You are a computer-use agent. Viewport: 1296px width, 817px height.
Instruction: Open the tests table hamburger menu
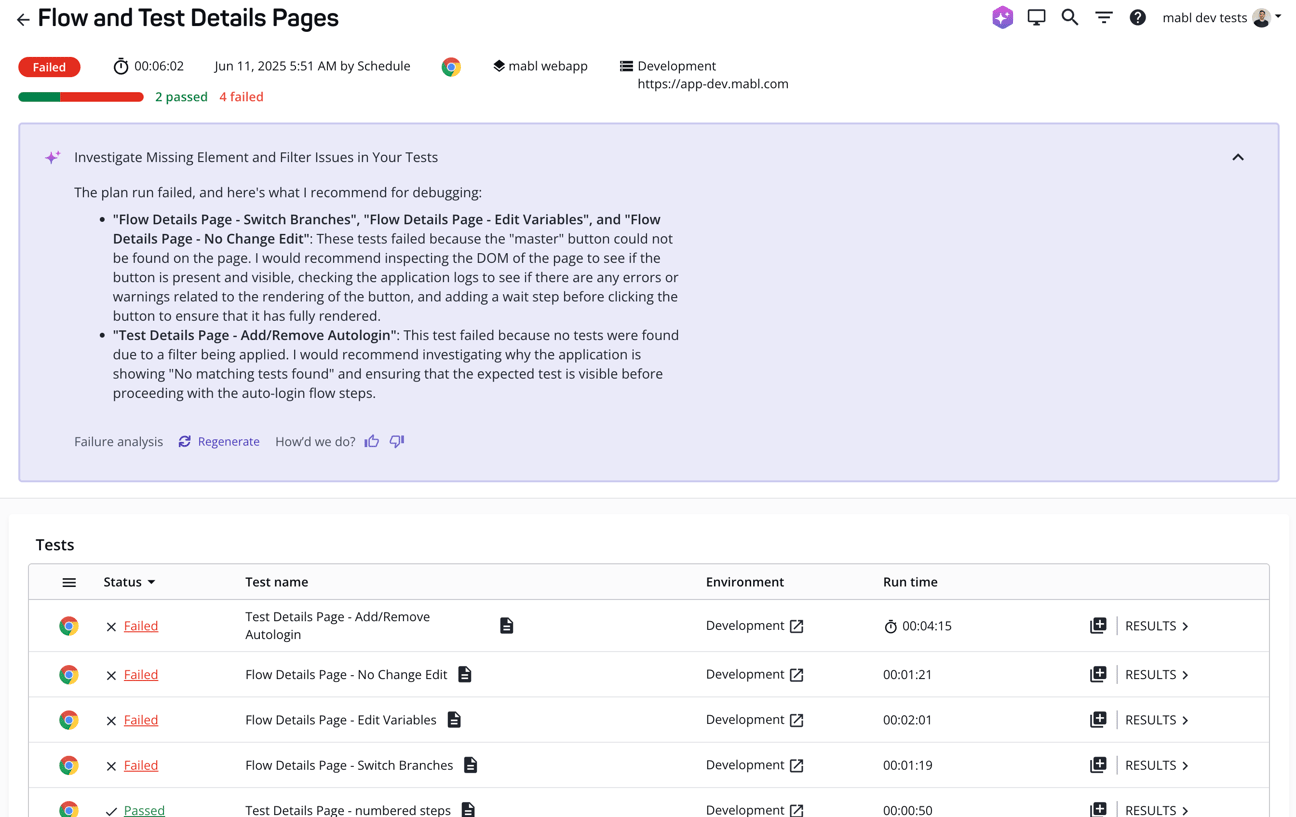point(69,582)
